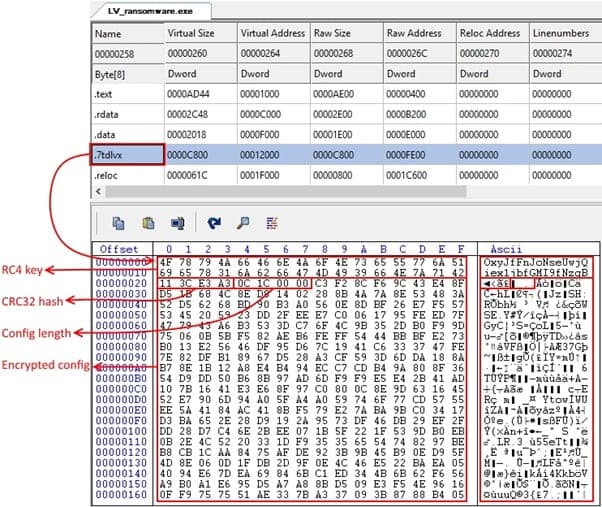Select the .text section row

(x=347, y=94)
